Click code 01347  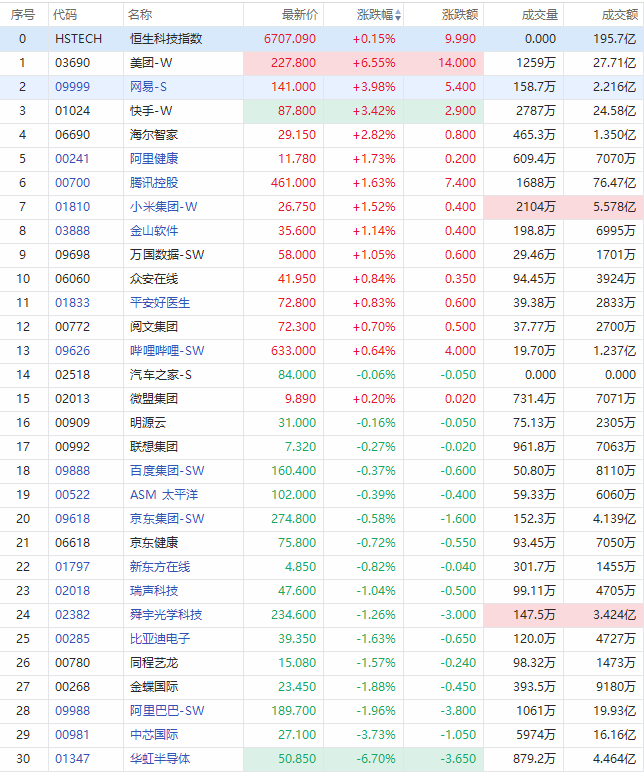72,759
